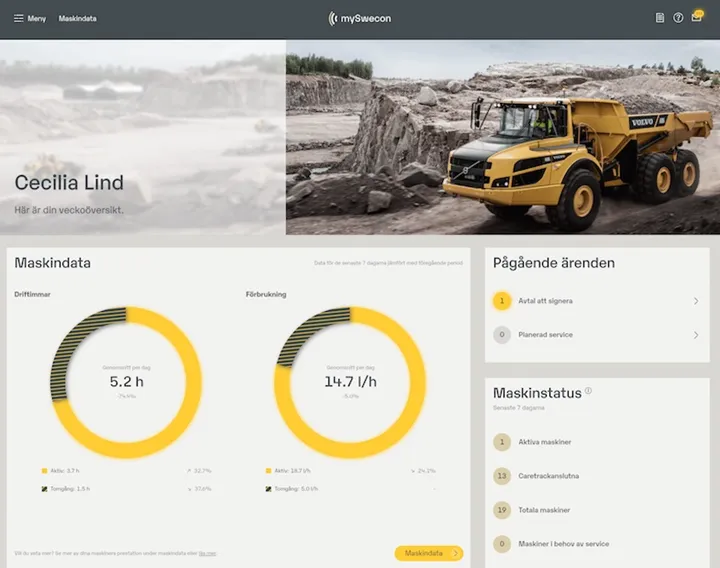The image size is (720, 568).
Task: Click the badge '19' for Totala maskiner
Action: tap(502, 510)
